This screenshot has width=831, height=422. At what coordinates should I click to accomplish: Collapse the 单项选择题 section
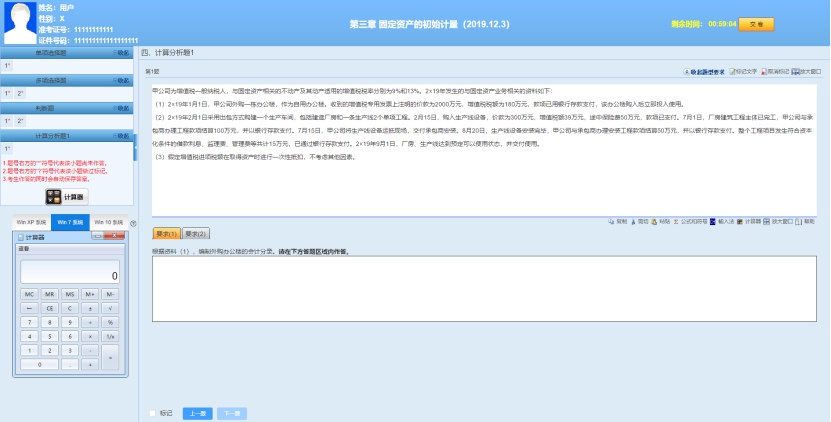[x=120, y=52]
